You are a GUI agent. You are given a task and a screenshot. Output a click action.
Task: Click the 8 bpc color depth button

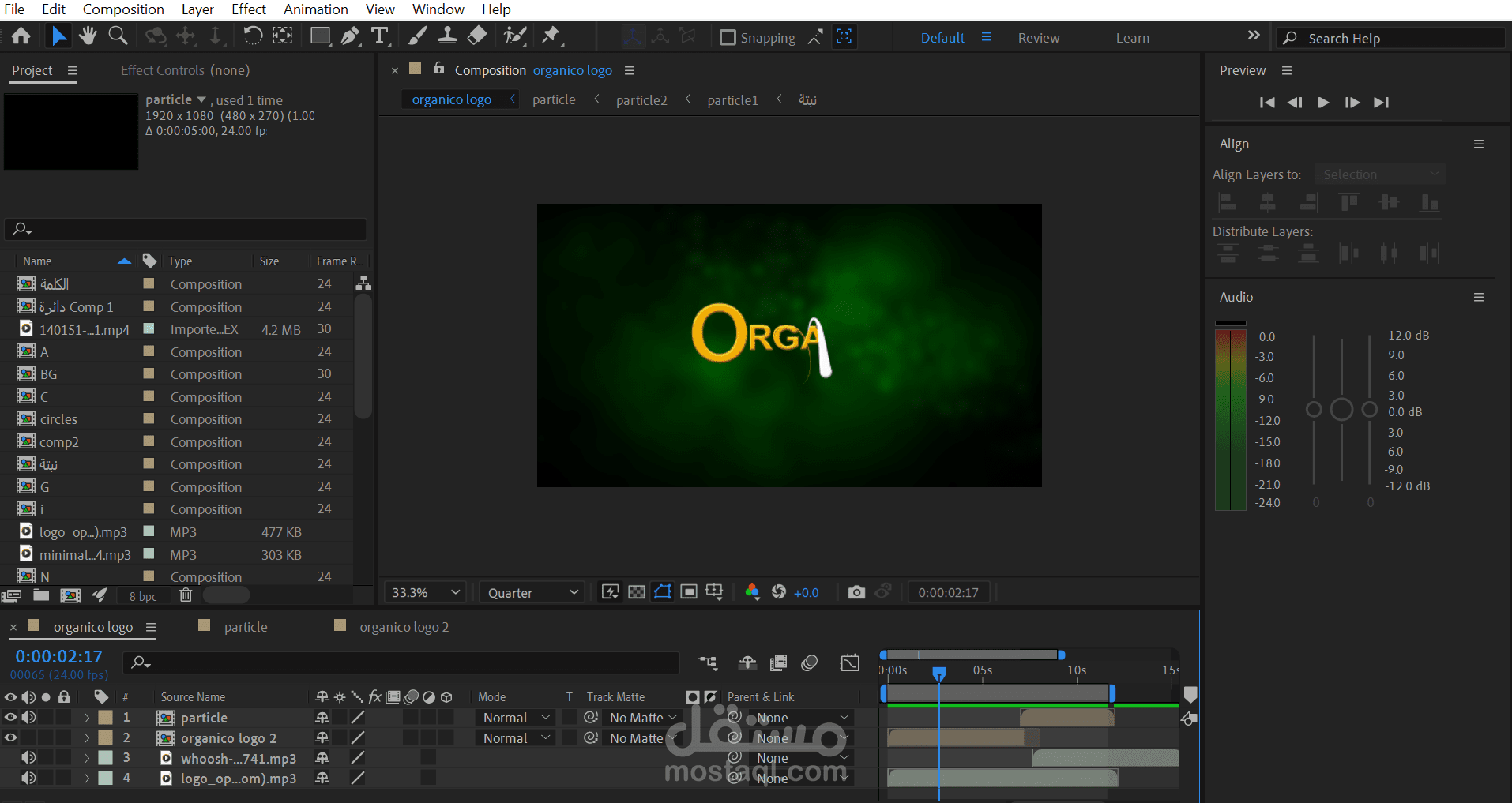click(143, 596)
